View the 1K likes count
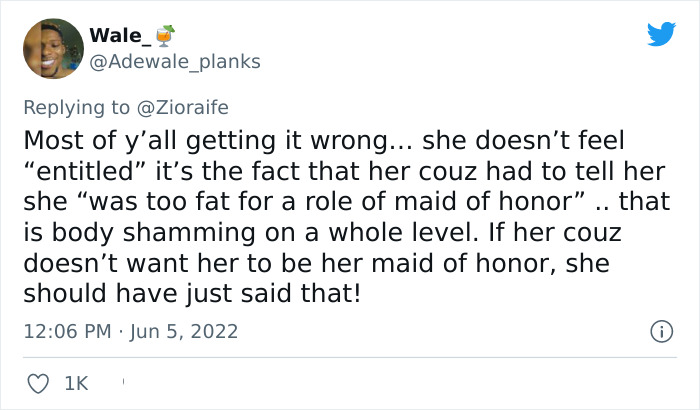The height and width of the screenshot is (410, 700). [75, 381]
